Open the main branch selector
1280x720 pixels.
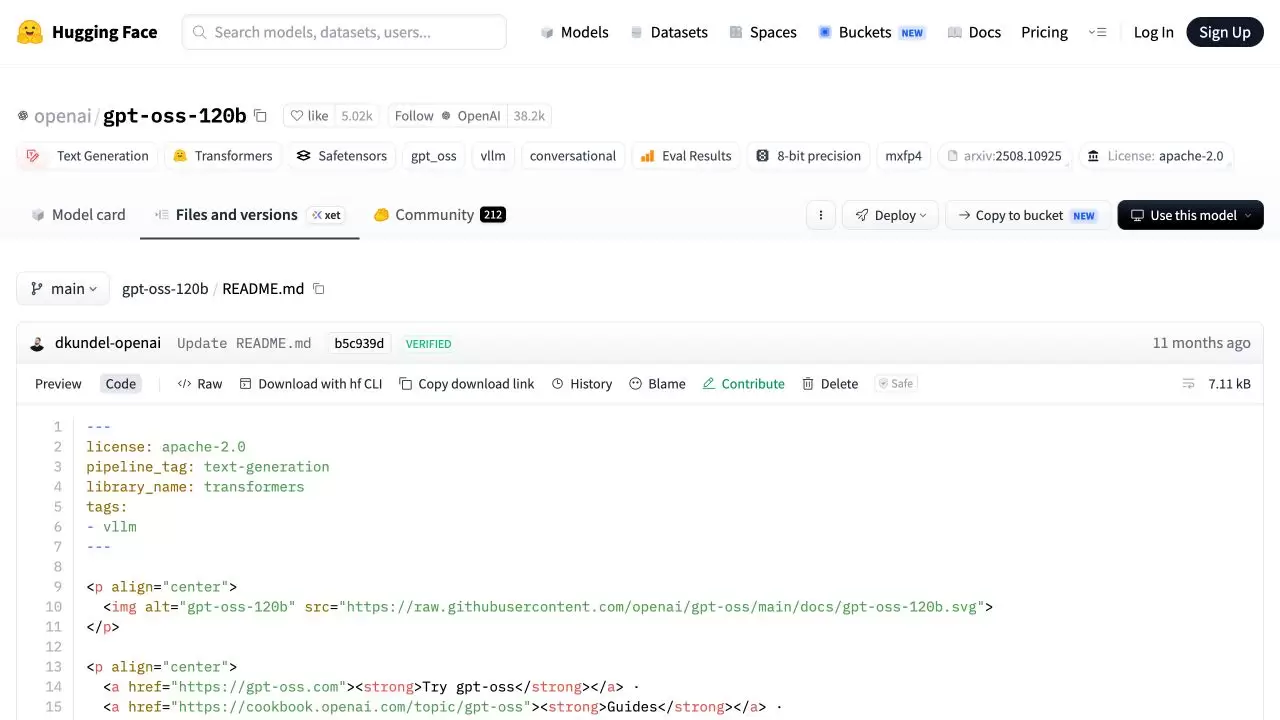(63, 289)
